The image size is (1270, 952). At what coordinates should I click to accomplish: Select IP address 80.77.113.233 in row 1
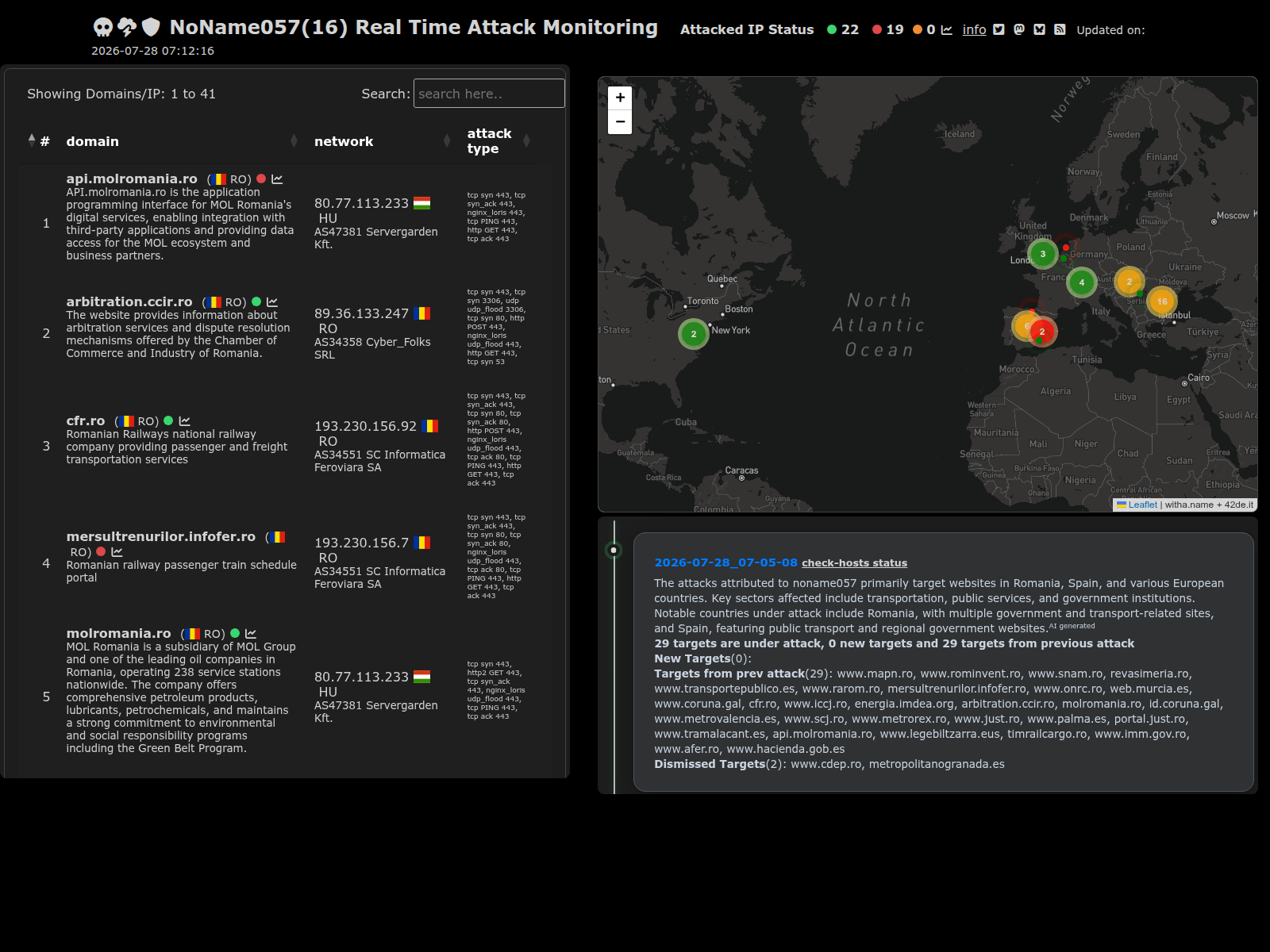361,203
